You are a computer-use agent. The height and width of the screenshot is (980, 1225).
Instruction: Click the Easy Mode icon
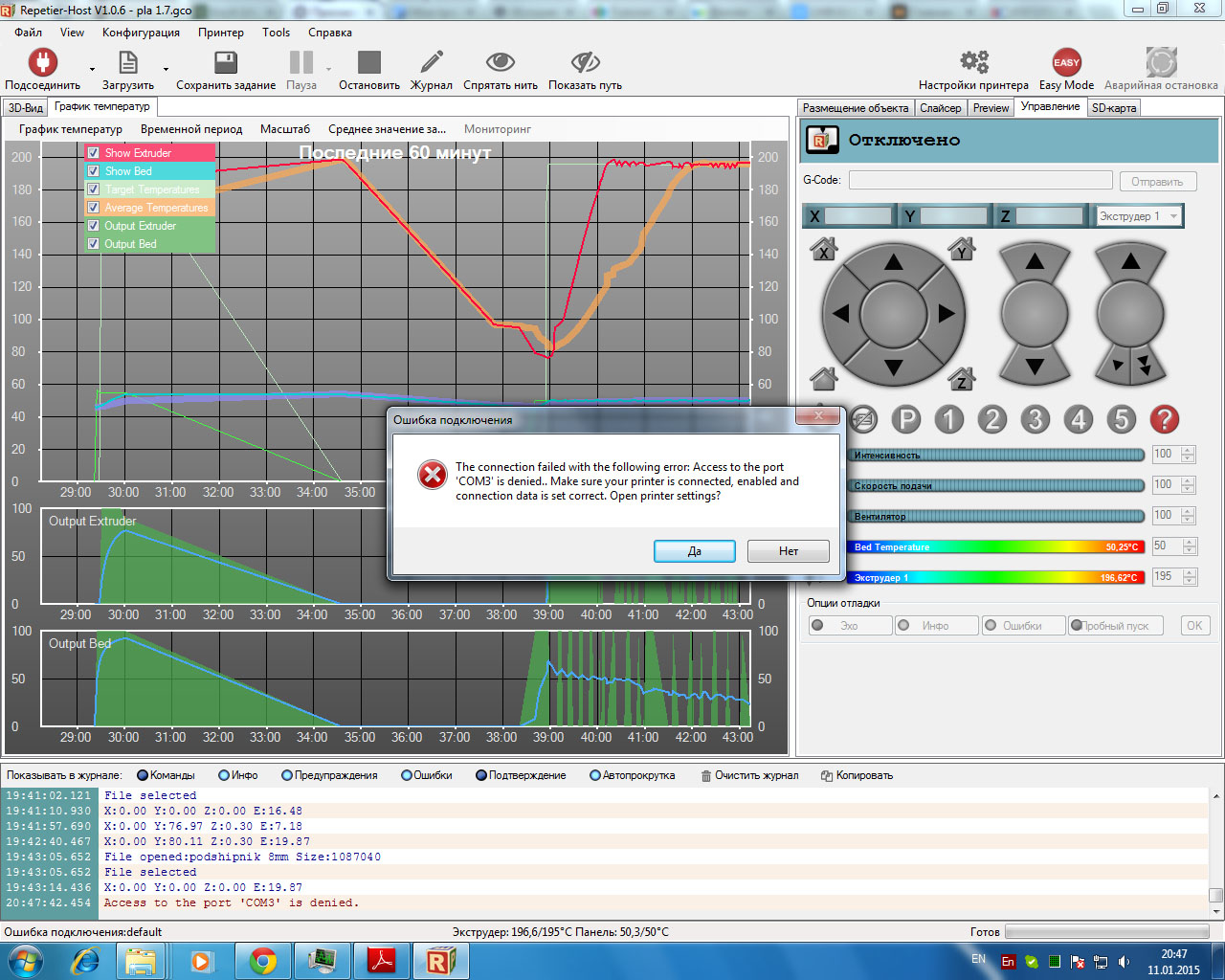[1066, 63]
